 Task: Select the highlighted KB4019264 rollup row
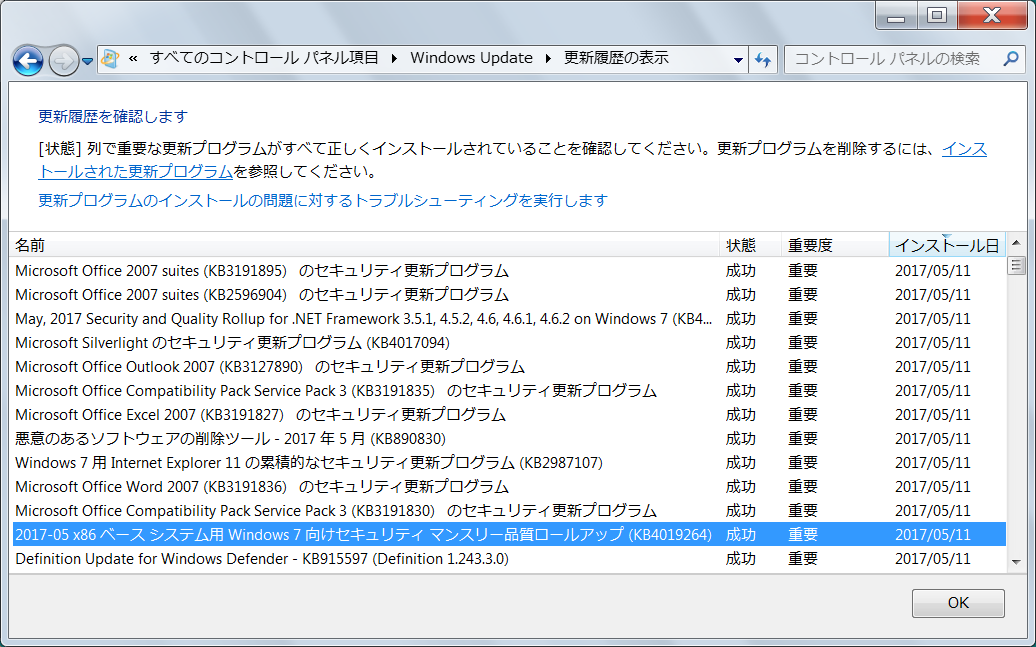(509, 535)
